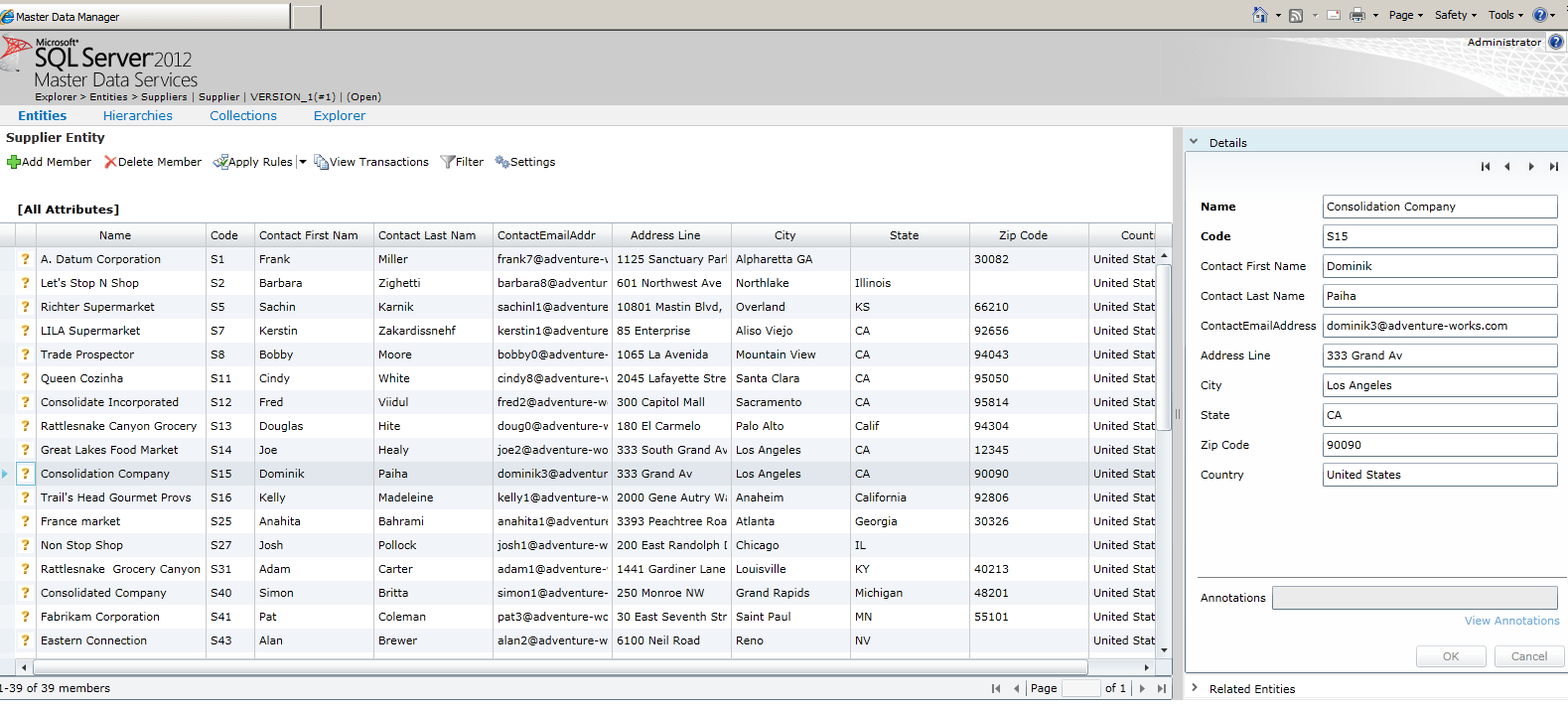
Task: Click the grid pager first-page icon
Action: coord(996,688)
